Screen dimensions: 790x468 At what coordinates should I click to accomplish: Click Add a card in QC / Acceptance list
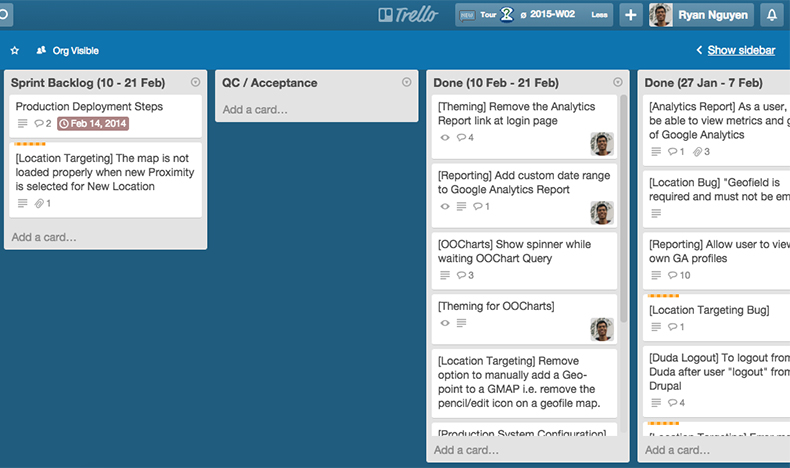pos(255,109)
